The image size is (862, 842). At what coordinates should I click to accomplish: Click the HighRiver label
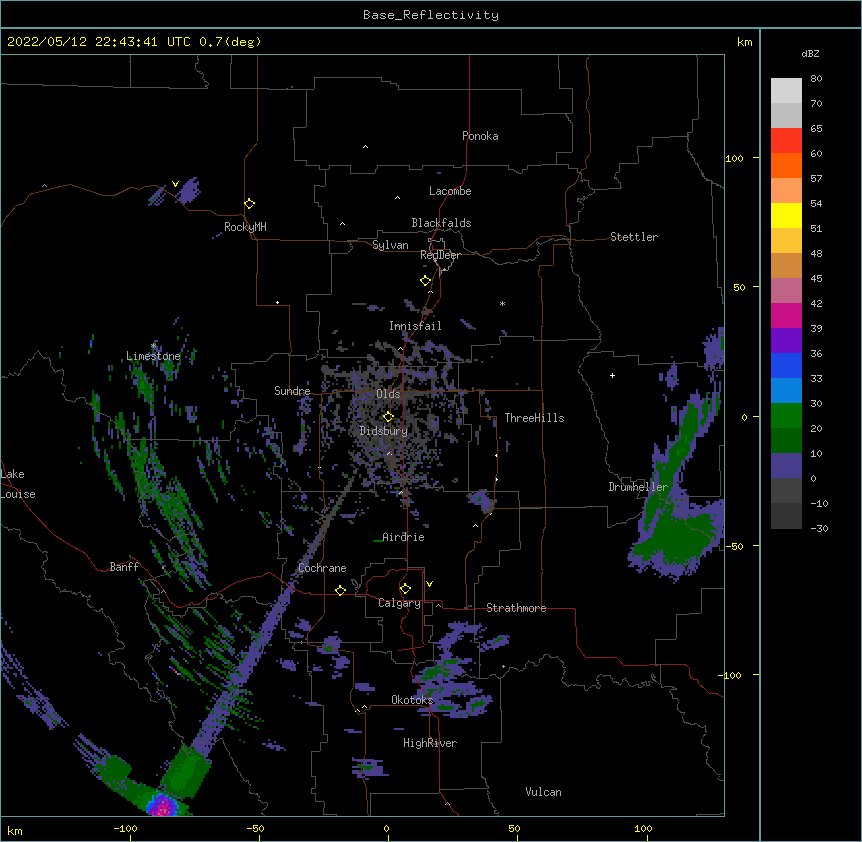(430, 743)
